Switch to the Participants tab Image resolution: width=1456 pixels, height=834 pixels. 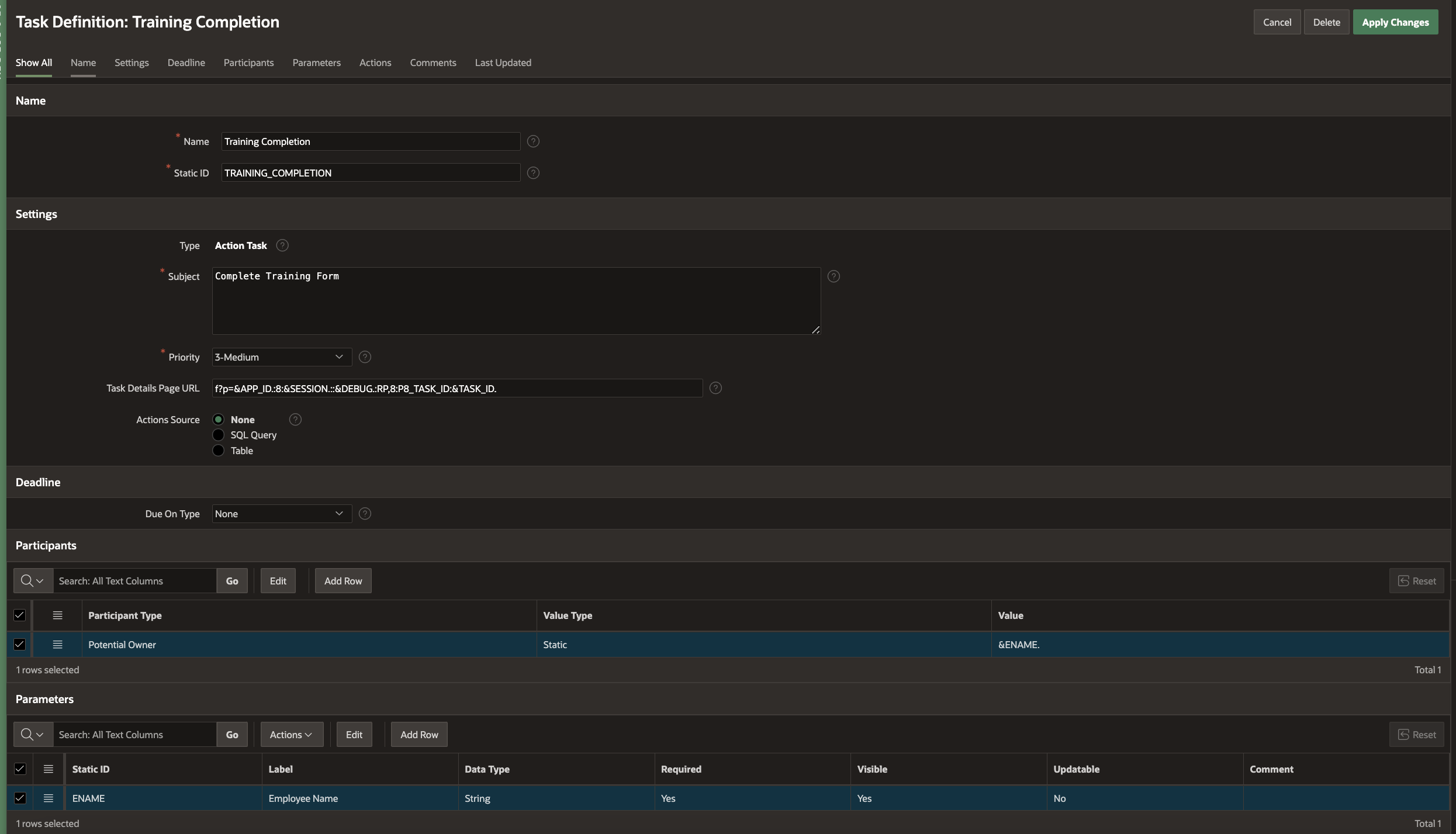(x=248, y=63)
